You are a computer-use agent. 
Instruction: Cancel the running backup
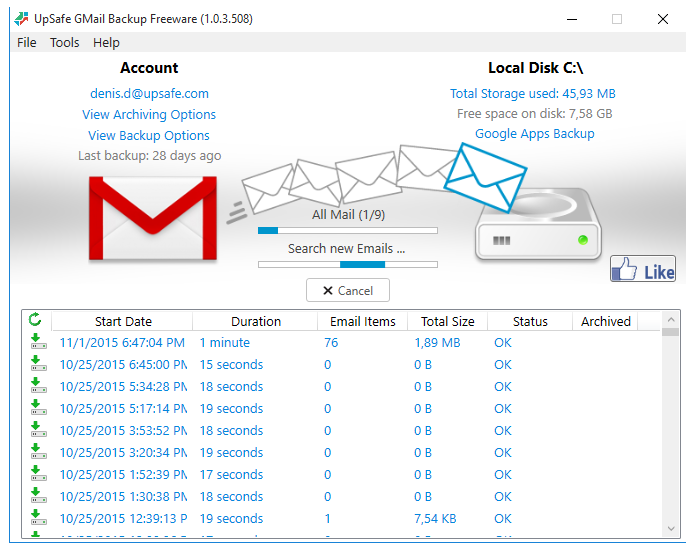click(348, 290)
